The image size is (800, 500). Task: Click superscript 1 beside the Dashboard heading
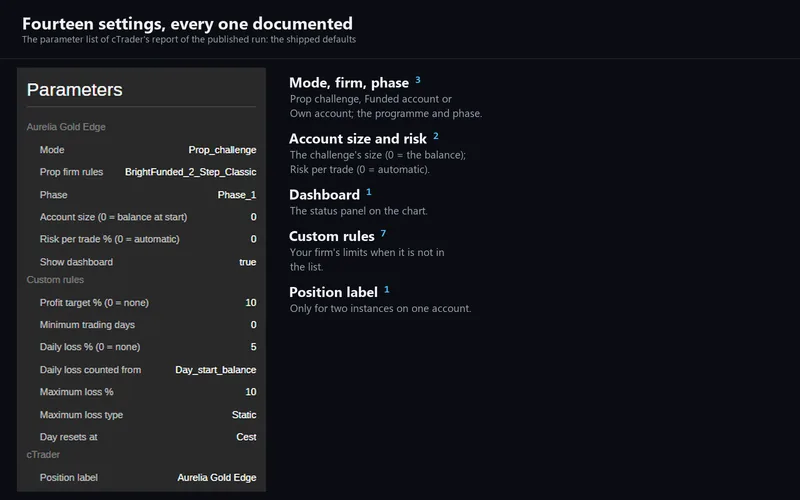(369, 192)
